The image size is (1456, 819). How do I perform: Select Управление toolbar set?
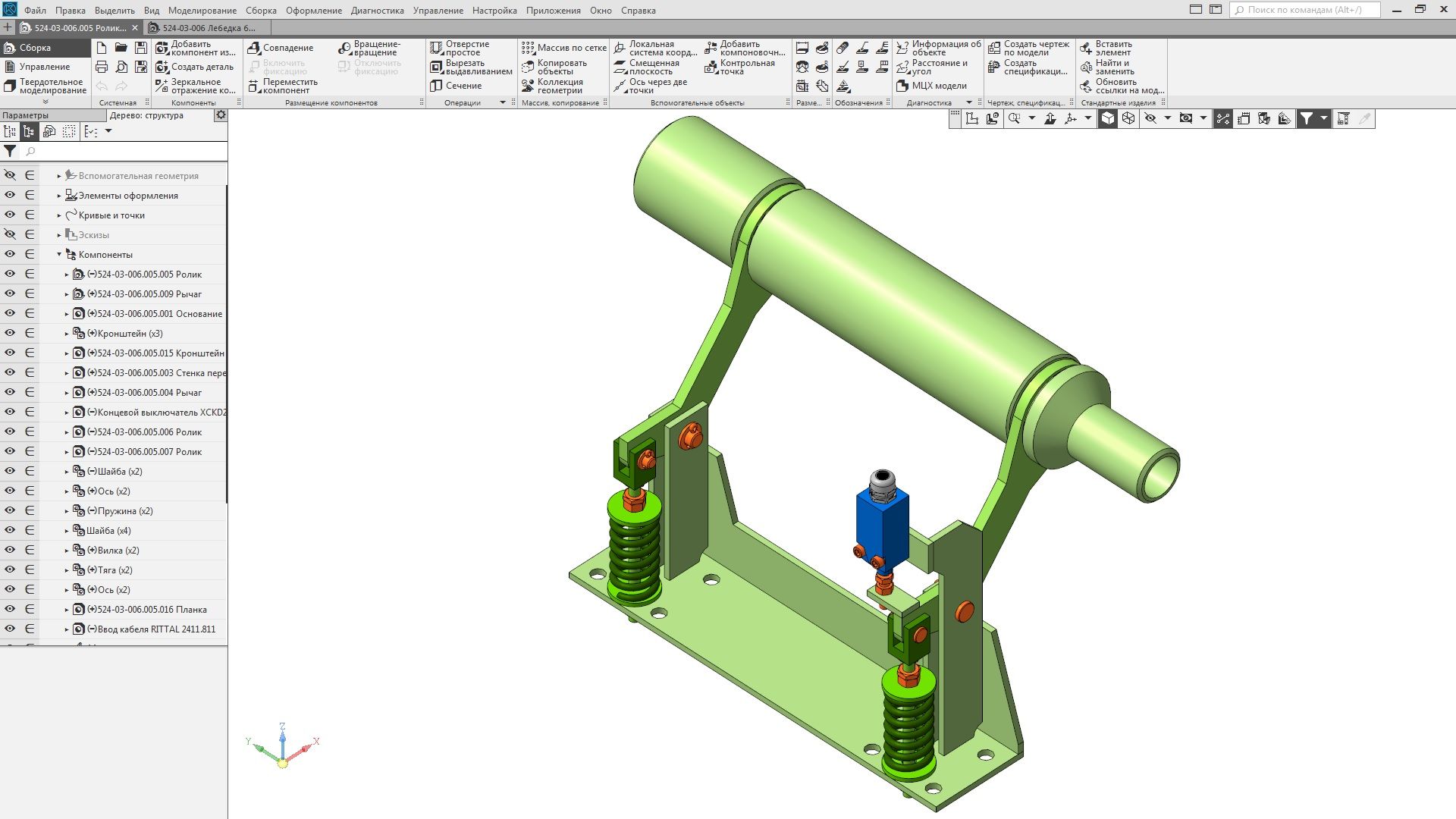pos(44,67)
